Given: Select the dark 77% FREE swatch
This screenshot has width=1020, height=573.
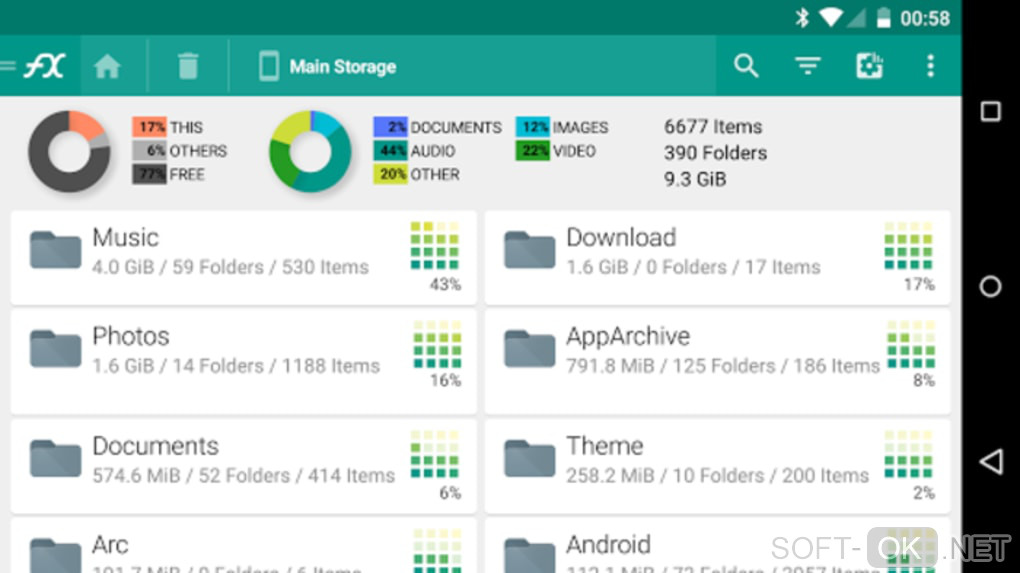Looking at the screenshot, I should pyautogui.click(x=150, y=174).
